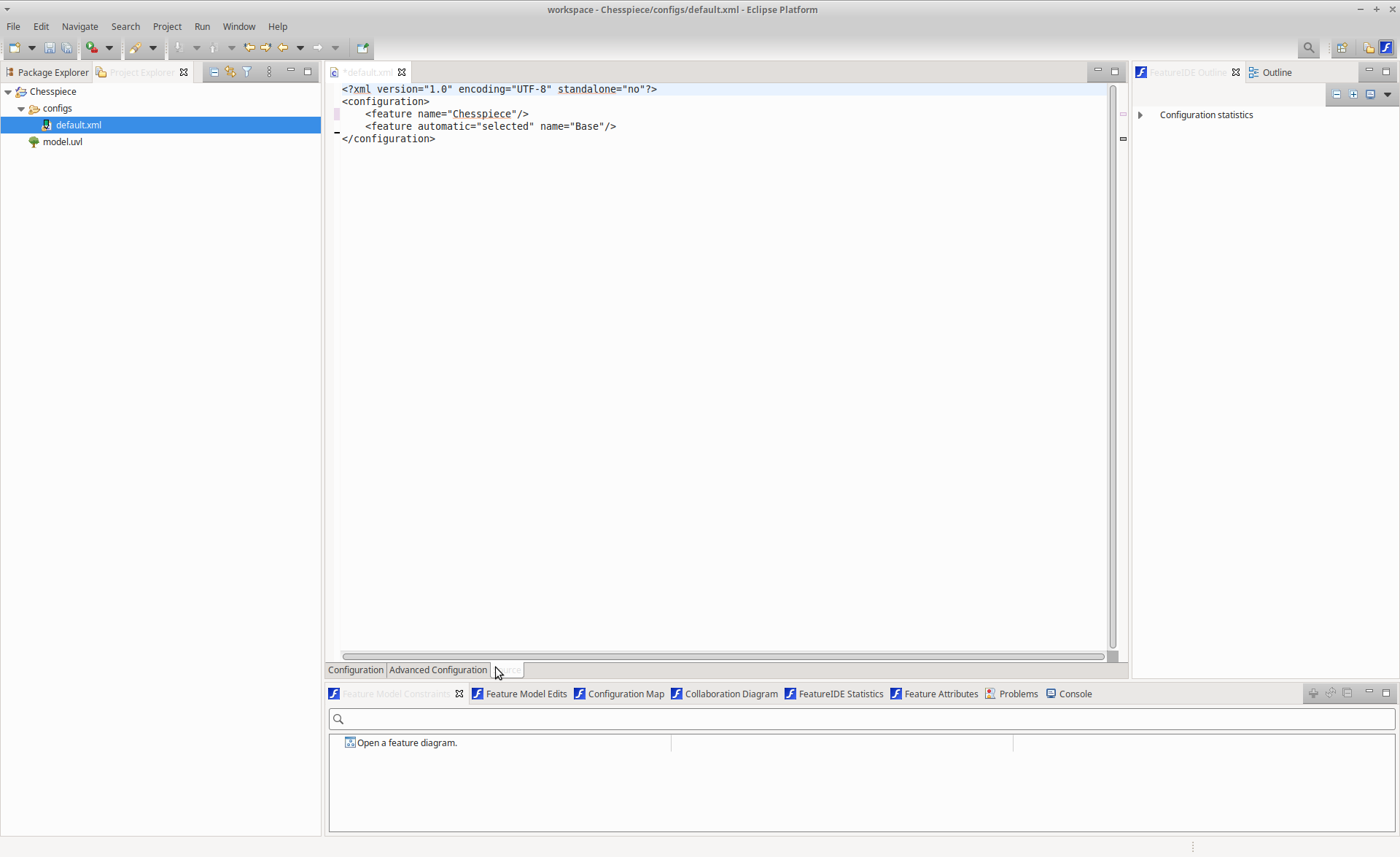Switch to the FeatureIDE perspective icon
Screen dimensions: 1400x857
coord(1386,47)
